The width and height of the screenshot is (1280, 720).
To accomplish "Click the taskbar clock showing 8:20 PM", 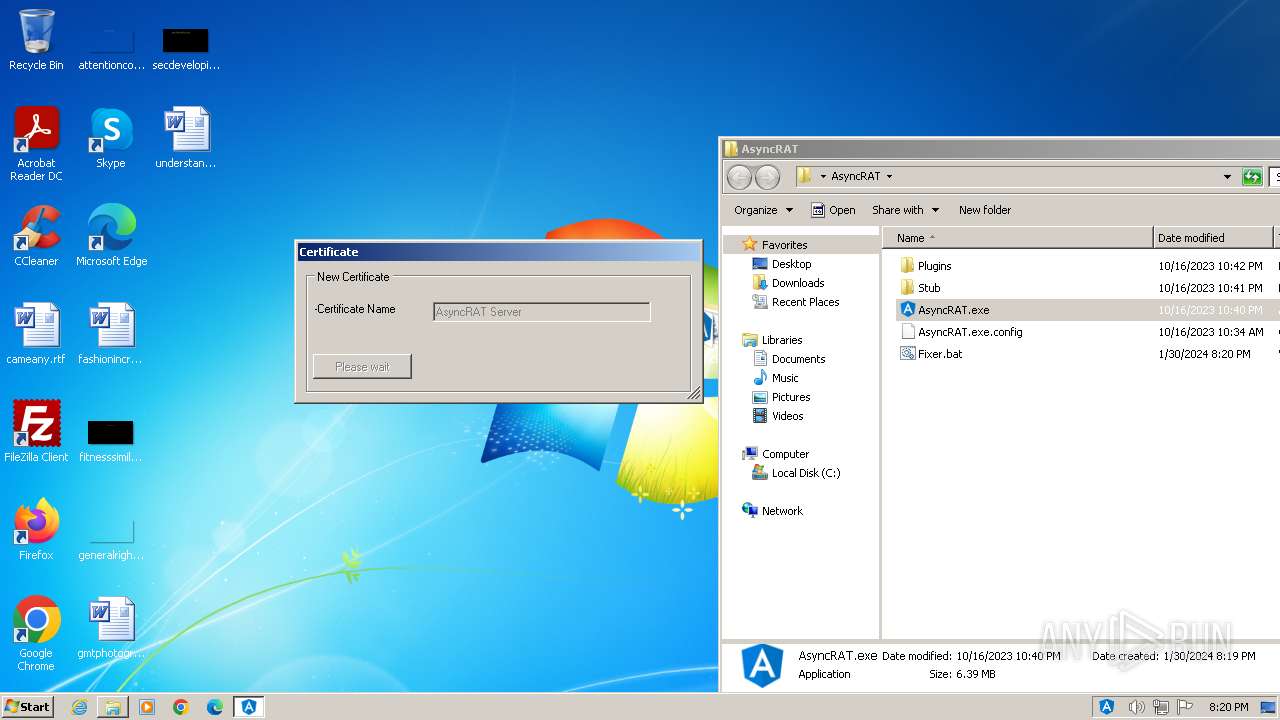I will [1228, 707].
